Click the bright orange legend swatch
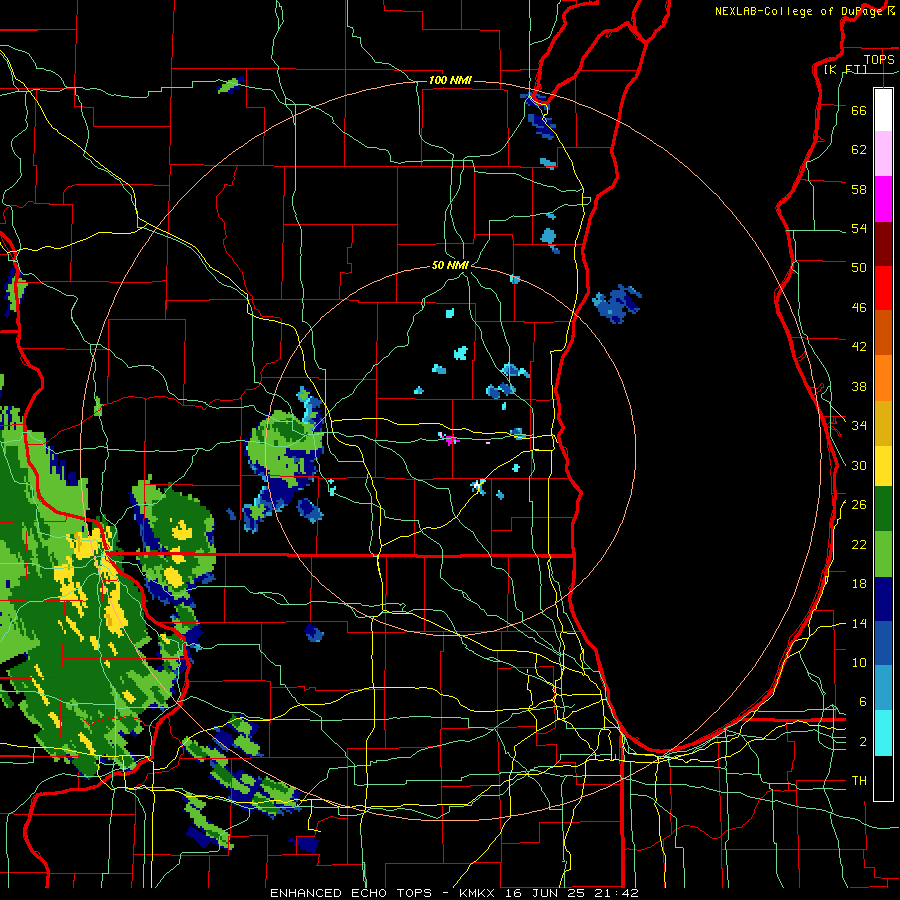 (883, 378)
